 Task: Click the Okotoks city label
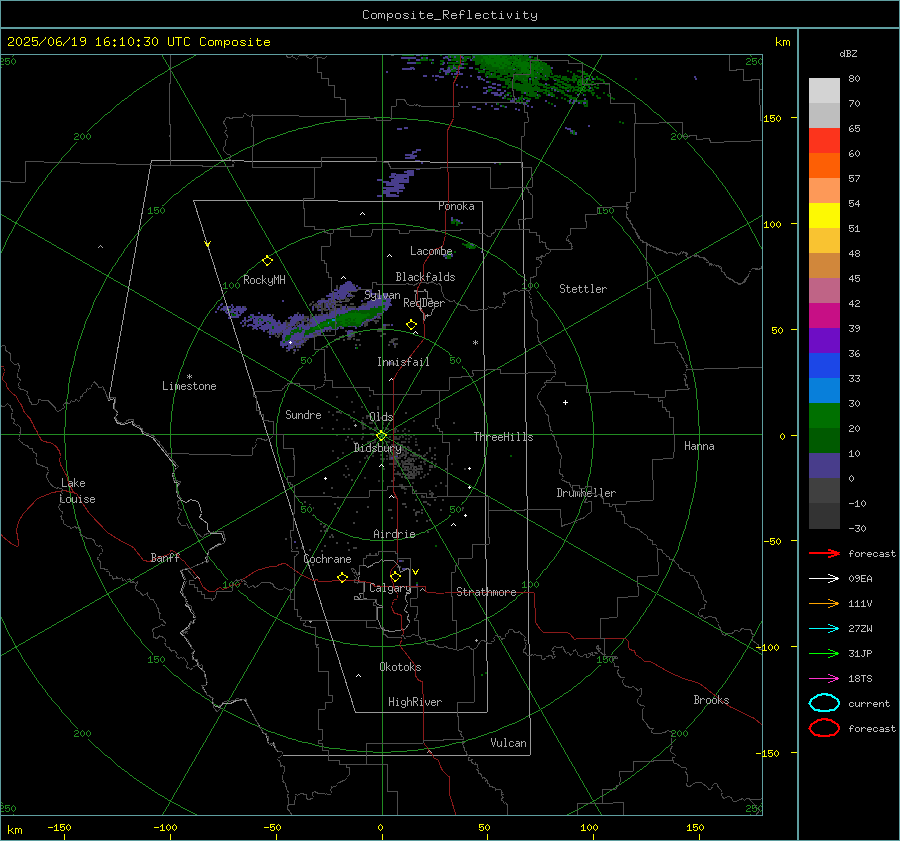tap(400, 667)
